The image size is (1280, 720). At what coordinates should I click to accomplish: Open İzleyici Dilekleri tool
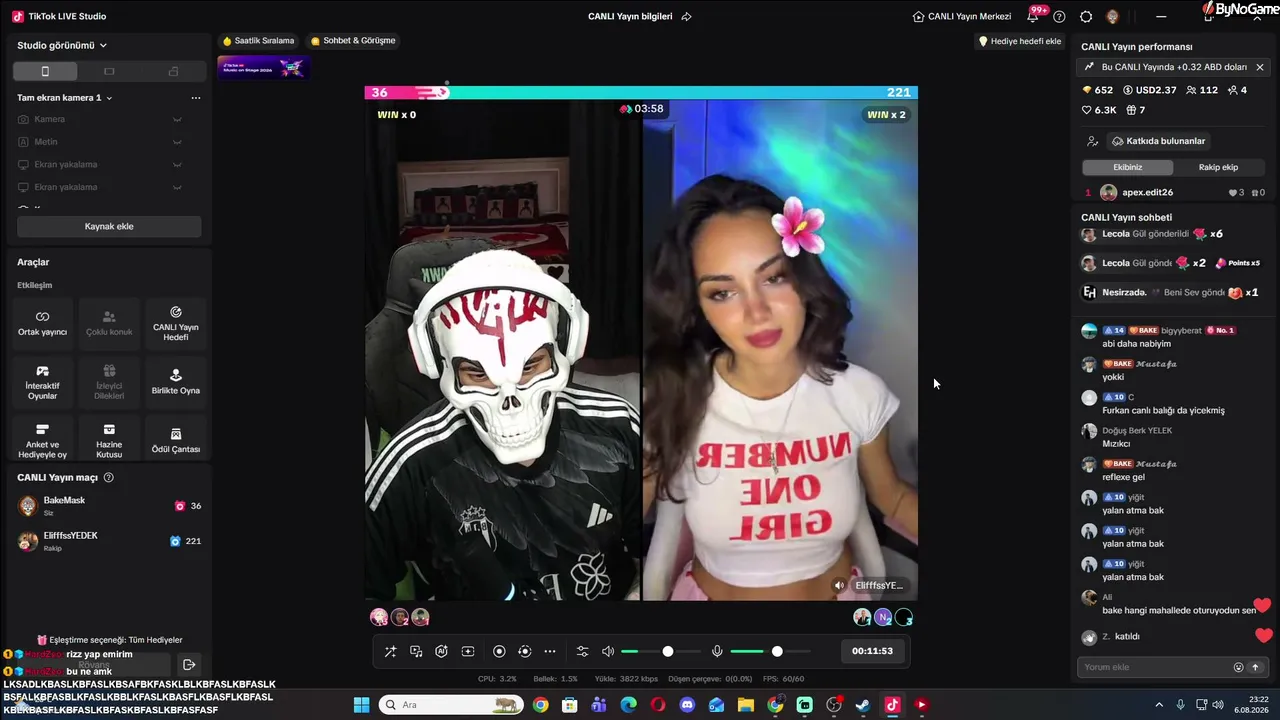pos(109,382)
